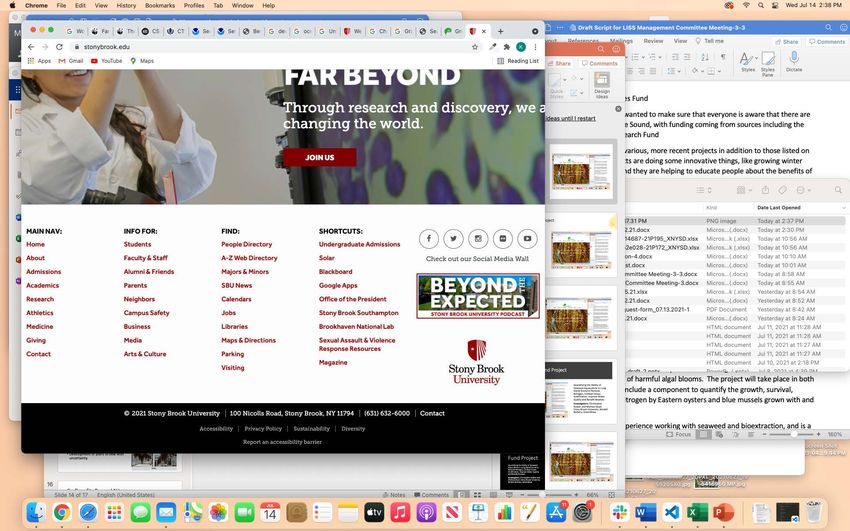This screenshot has width=850, height=531.
Task: Click the YouTube circle icon in footer
Action: pos(527,238)
